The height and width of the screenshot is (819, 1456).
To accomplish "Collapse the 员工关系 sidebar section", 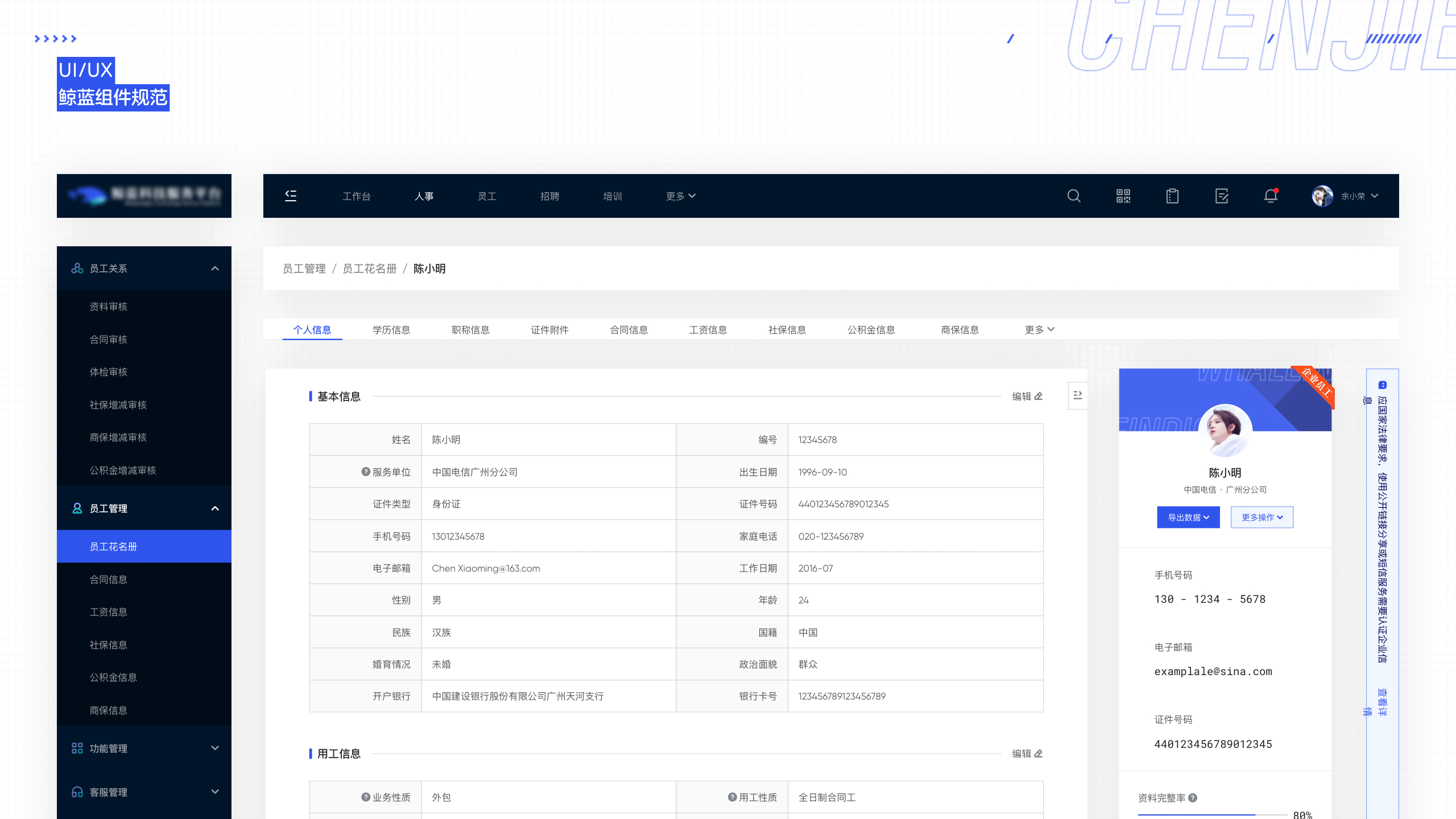I will pyautogui.click(x=215, y=268).
